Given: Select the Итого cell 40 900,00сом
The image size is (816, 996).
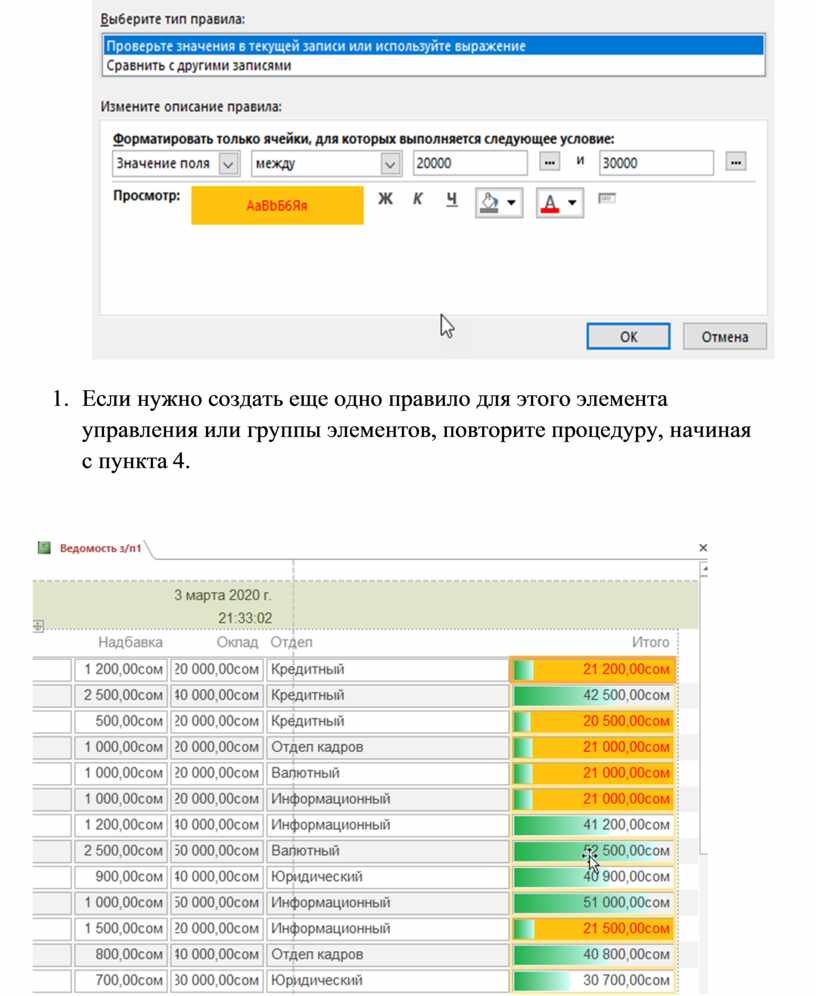Looking at the screenshot, I should (593, 877).
